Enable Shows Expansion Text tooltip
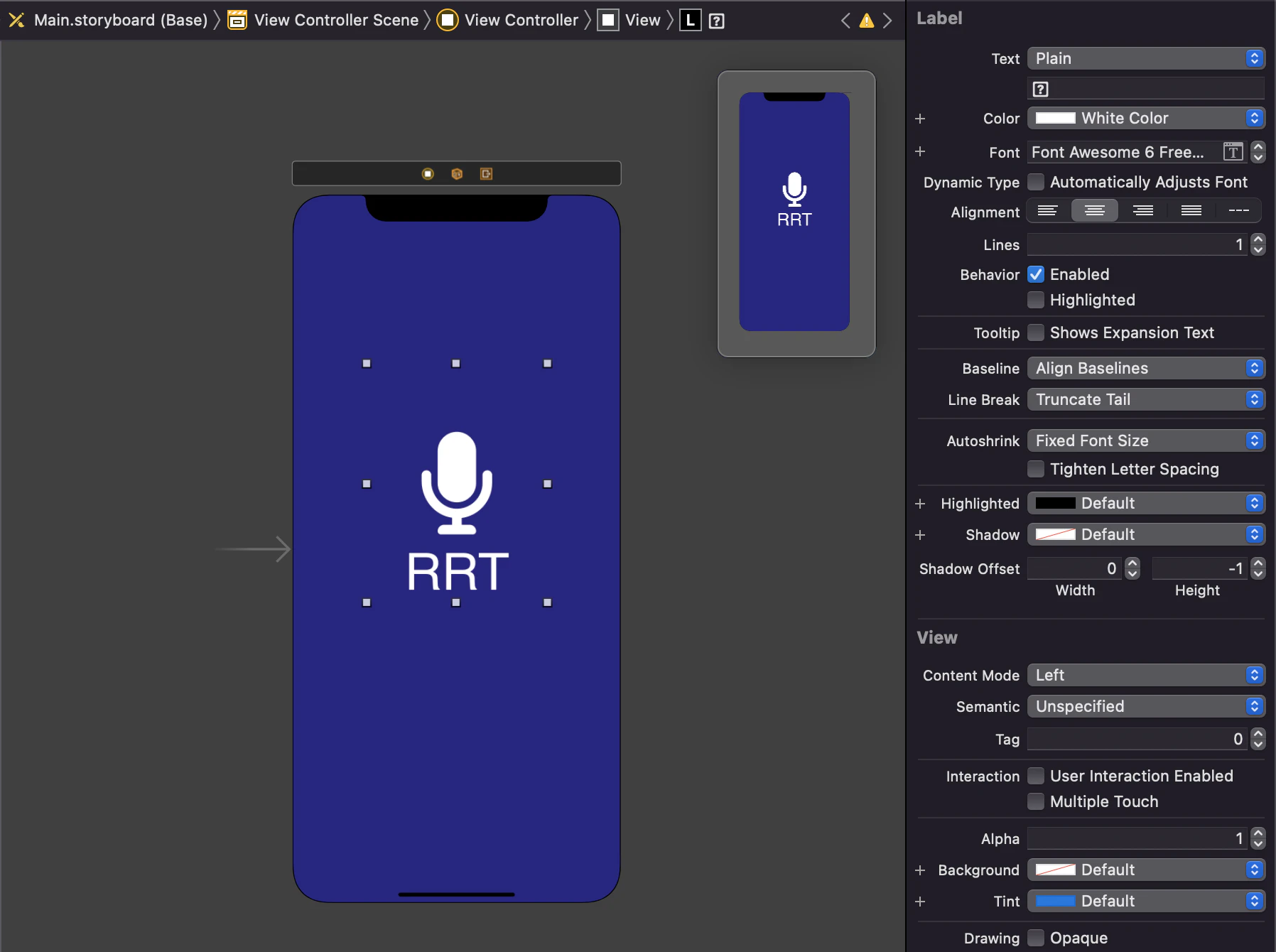 point(1037,333)
